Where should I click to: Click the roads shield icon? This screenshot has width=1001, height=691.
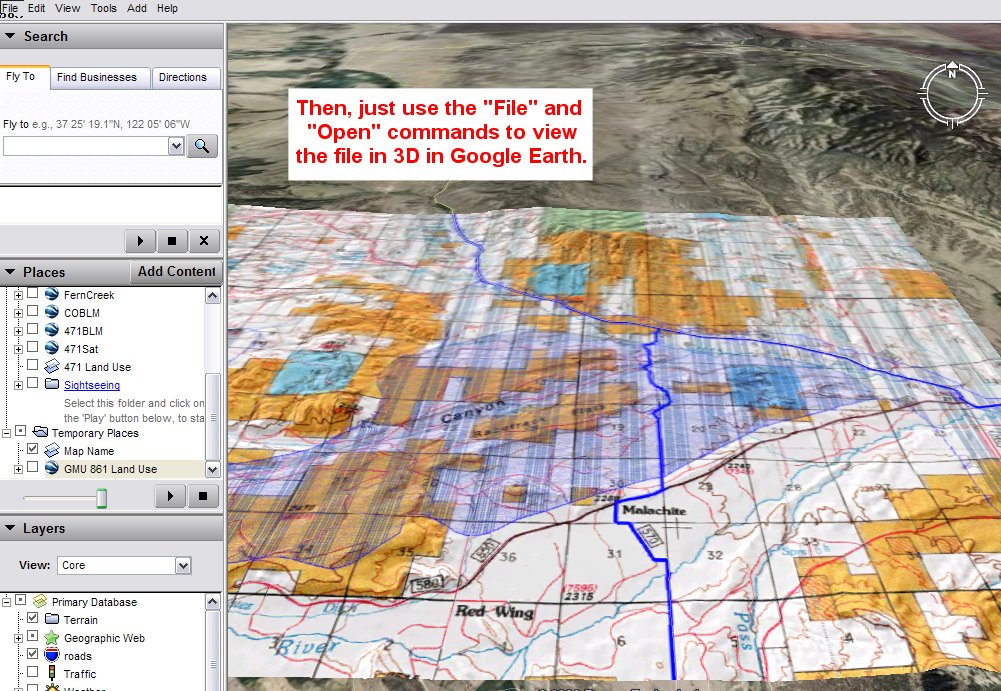pos(52,655)
